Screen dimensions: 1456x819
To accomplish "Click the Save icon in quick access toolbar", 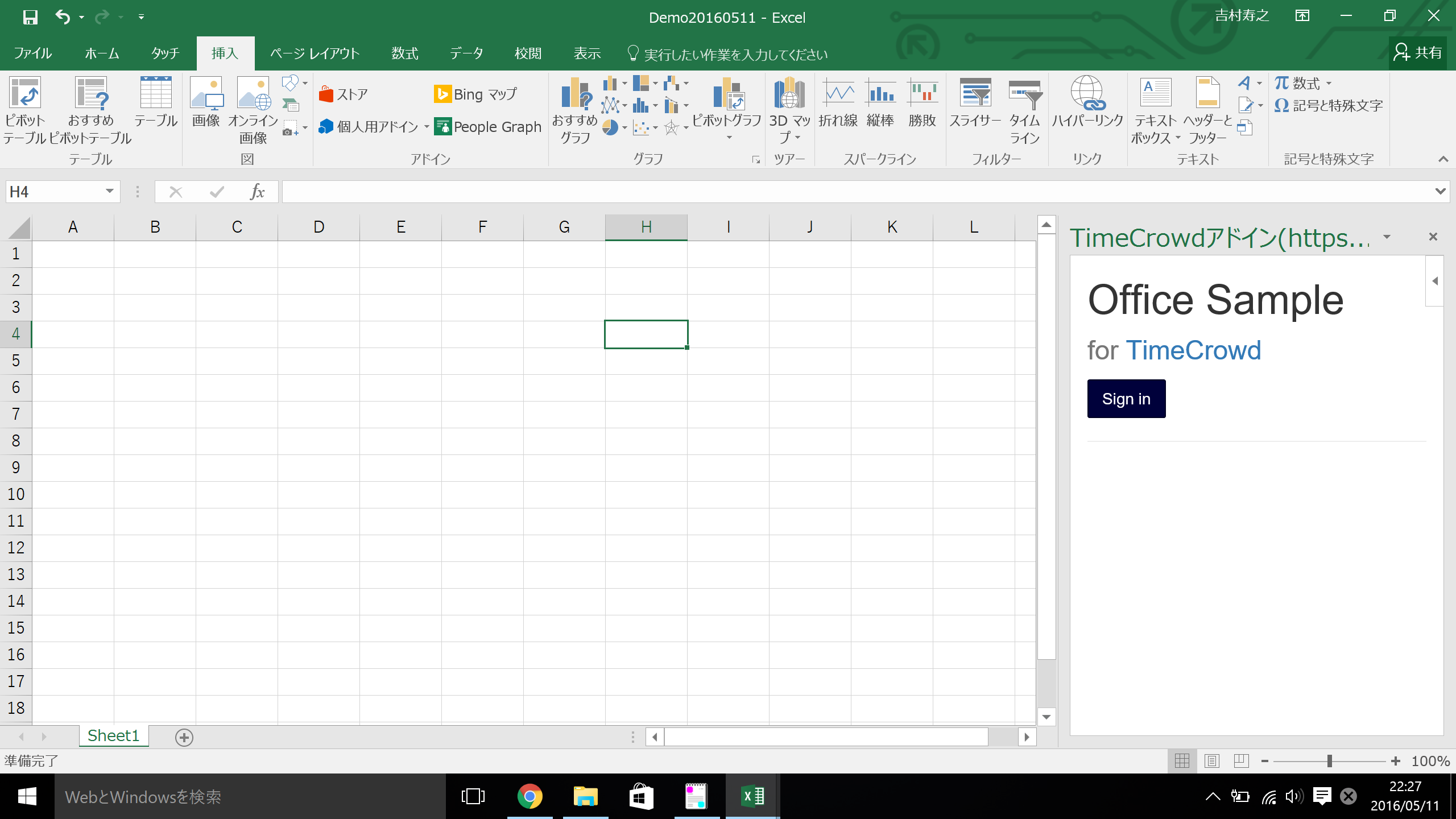I will point(30,17).
